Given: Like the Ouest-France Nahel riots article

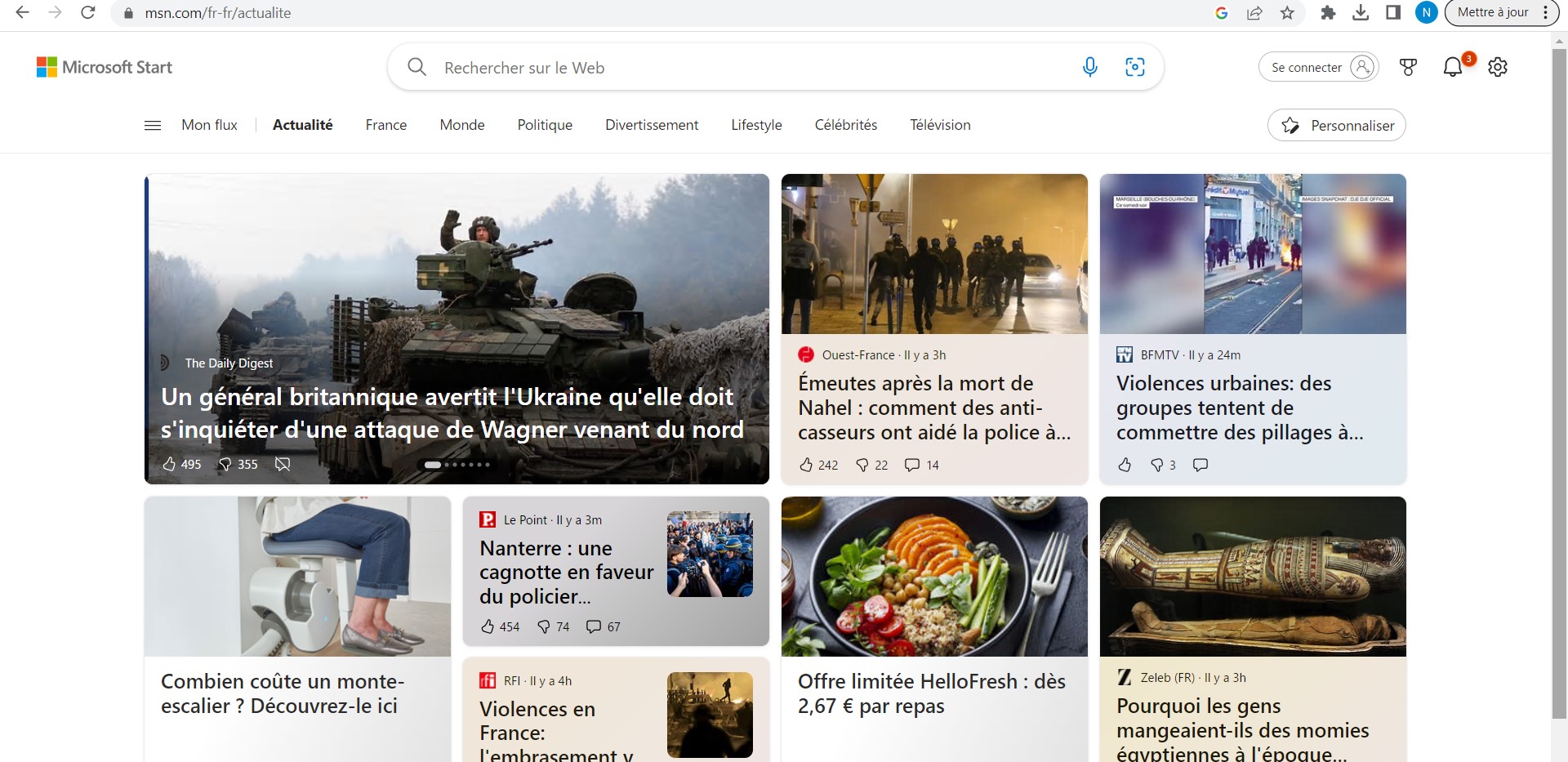Looking at the screenshot, I should pyautogui.click(x=806, y=465).
